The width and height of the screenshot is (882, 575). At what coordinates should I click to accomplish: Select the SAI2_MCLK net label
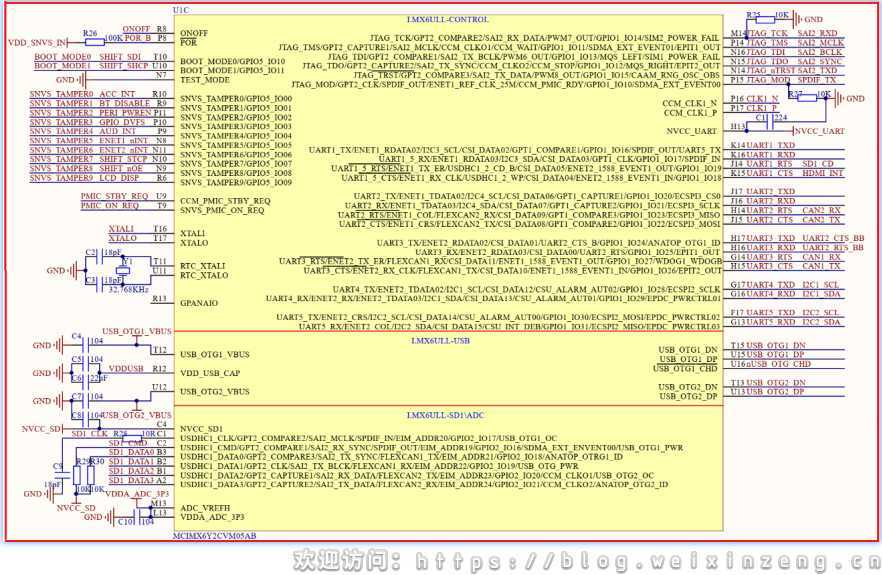pyautogui.click(x=821, y=43)
